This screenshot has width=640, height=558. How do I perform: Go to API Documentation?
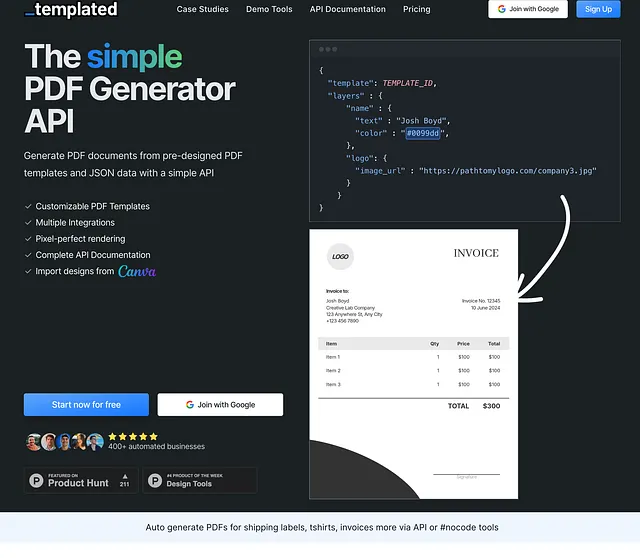(347, 9)
